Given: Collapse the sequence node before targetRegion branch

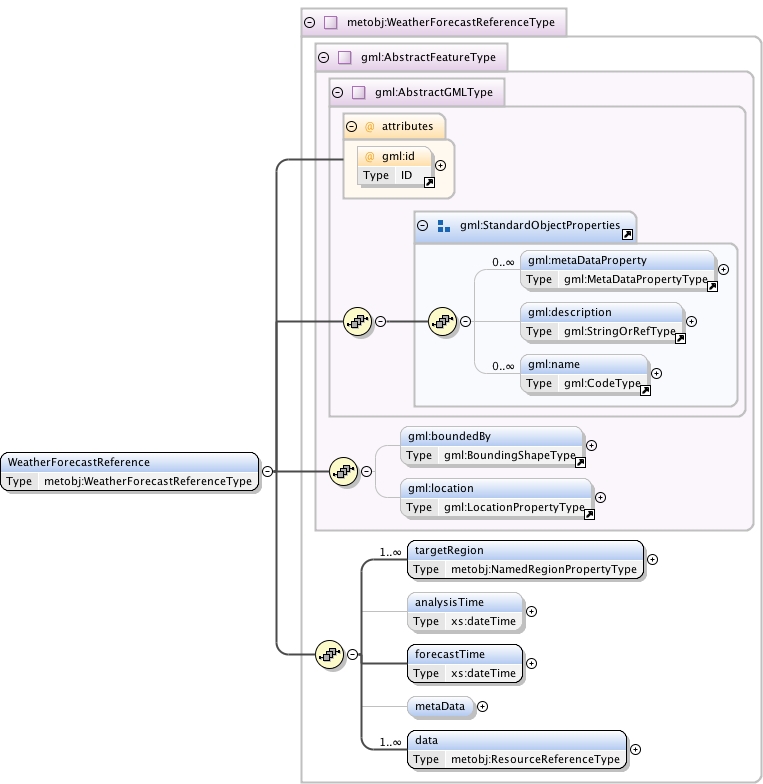Looking at the screenshot, I should point(352,654).
